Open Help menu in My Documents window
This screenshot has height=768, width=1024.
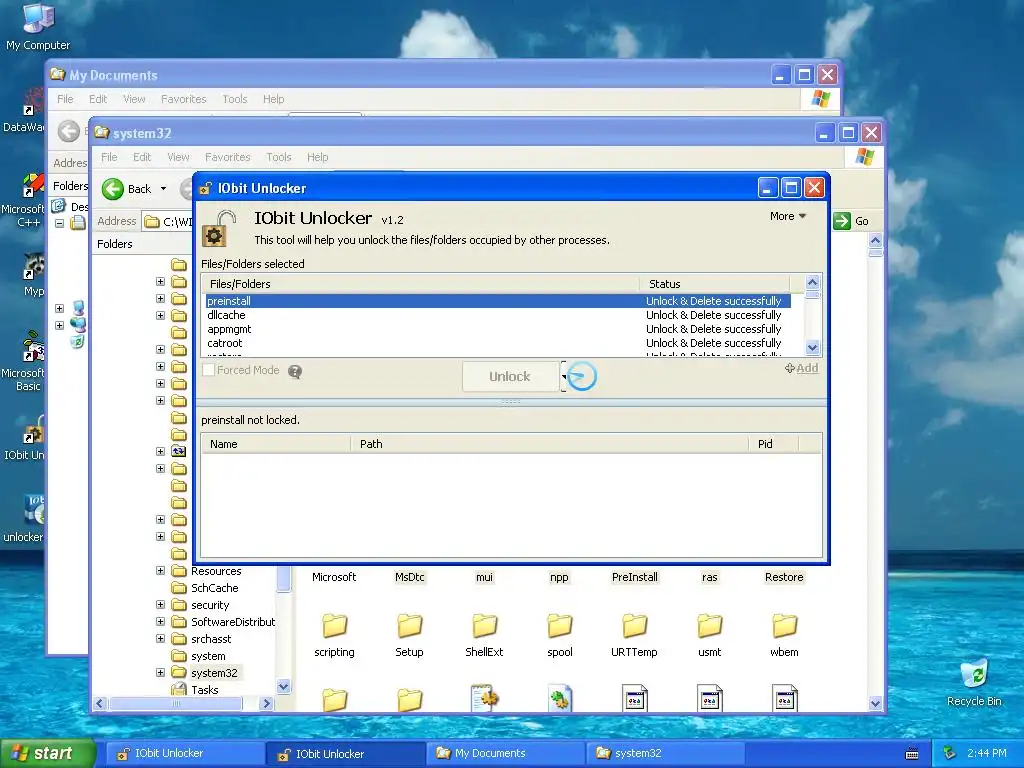click(273, 99)
